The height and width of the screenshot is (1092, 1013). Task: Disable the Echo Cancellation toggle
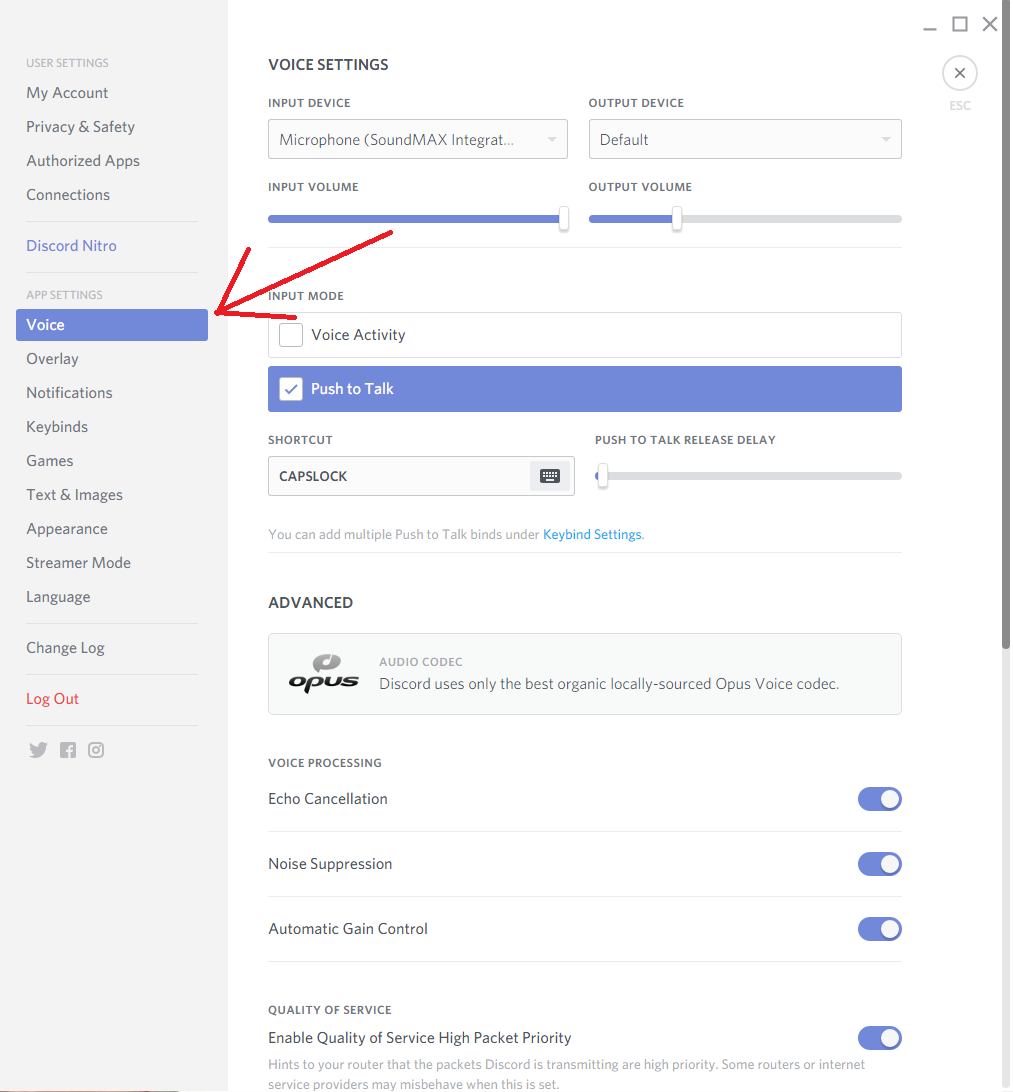[x=880, y=799]
